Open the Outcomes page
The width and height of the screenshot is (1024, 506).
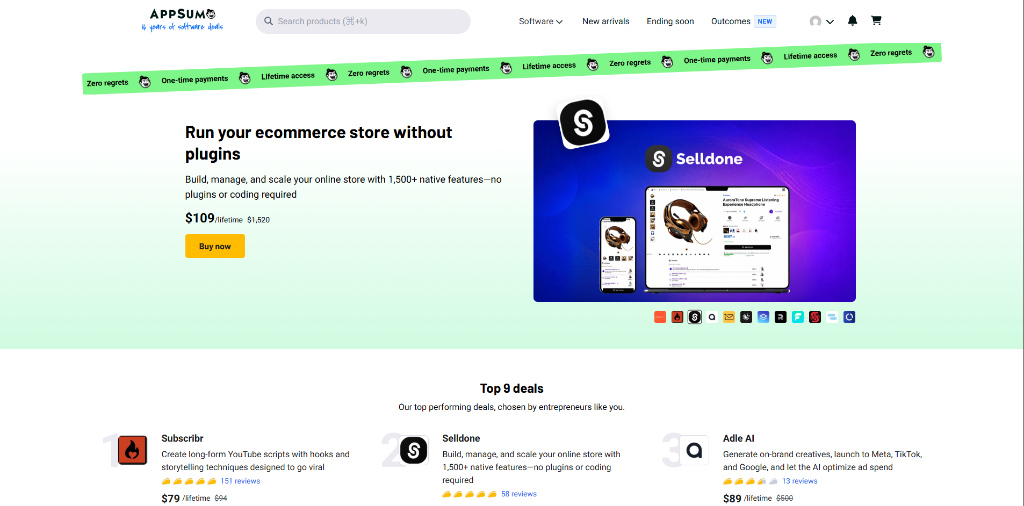(x=730, y=21)
